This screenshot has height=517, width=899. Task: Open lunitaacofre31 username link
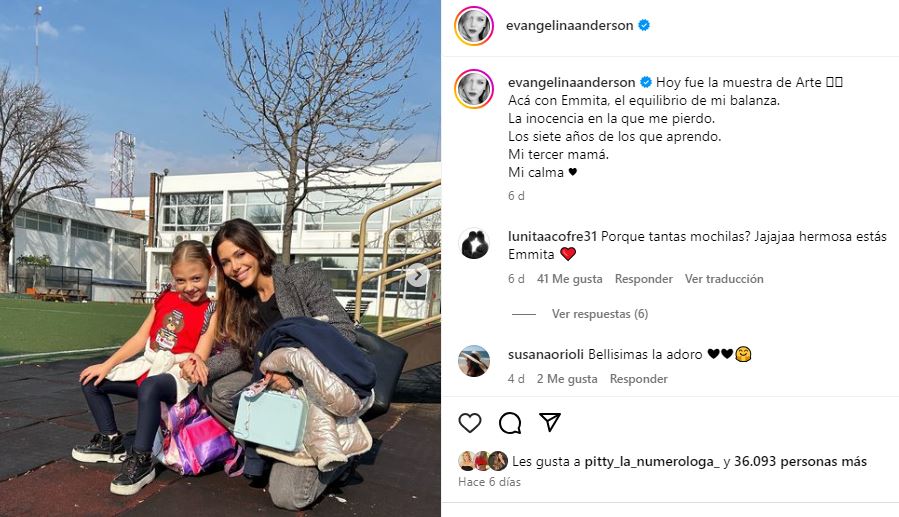point(553,236)
